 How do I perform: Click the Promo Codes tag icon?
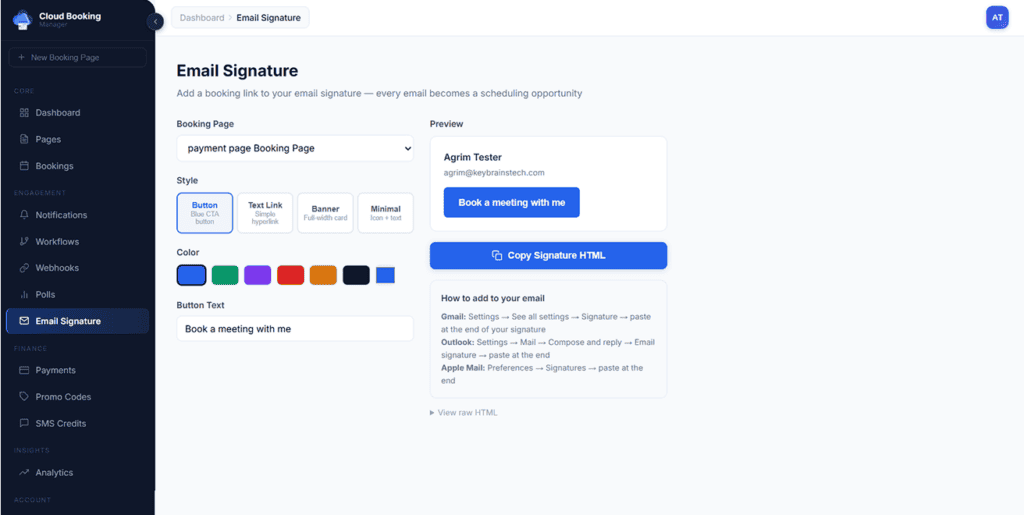pos(24,397)
